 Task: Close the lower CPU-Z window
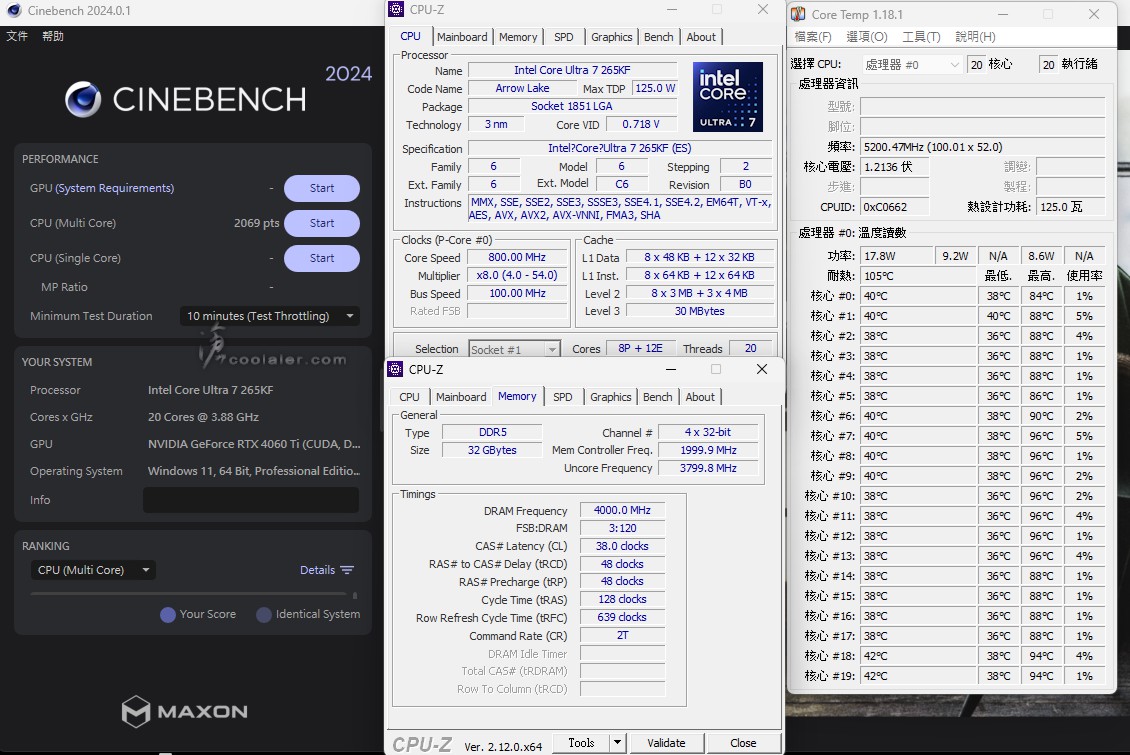point(762,369)
